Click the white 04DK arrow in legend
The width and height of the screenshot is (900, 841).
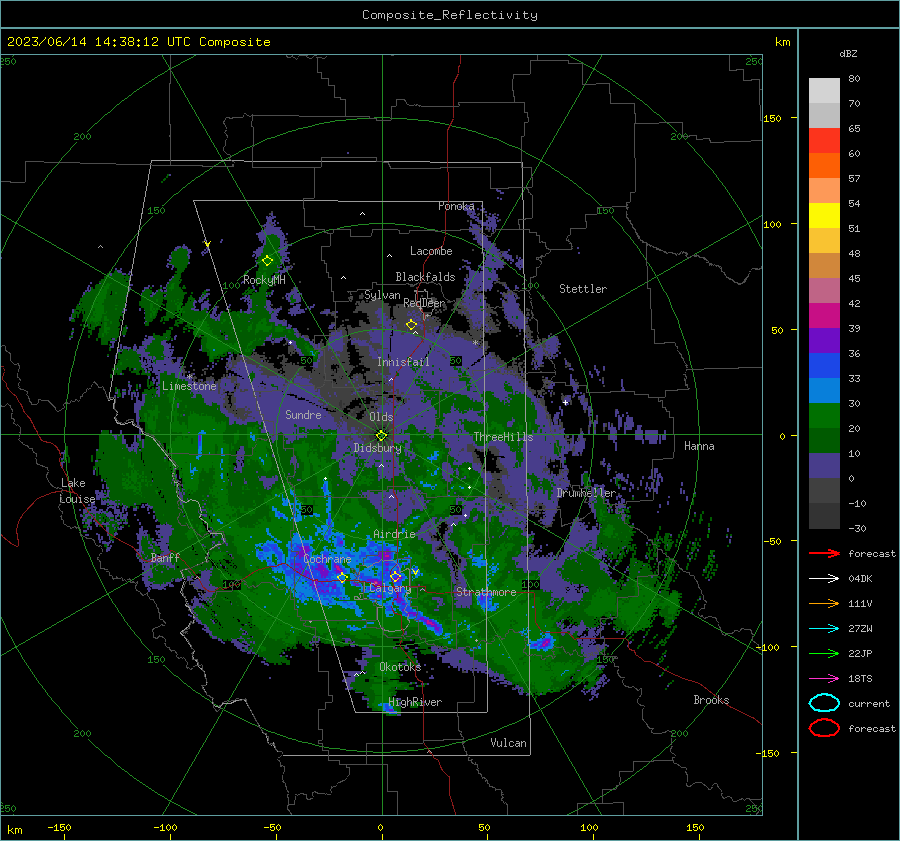point(824,579)
